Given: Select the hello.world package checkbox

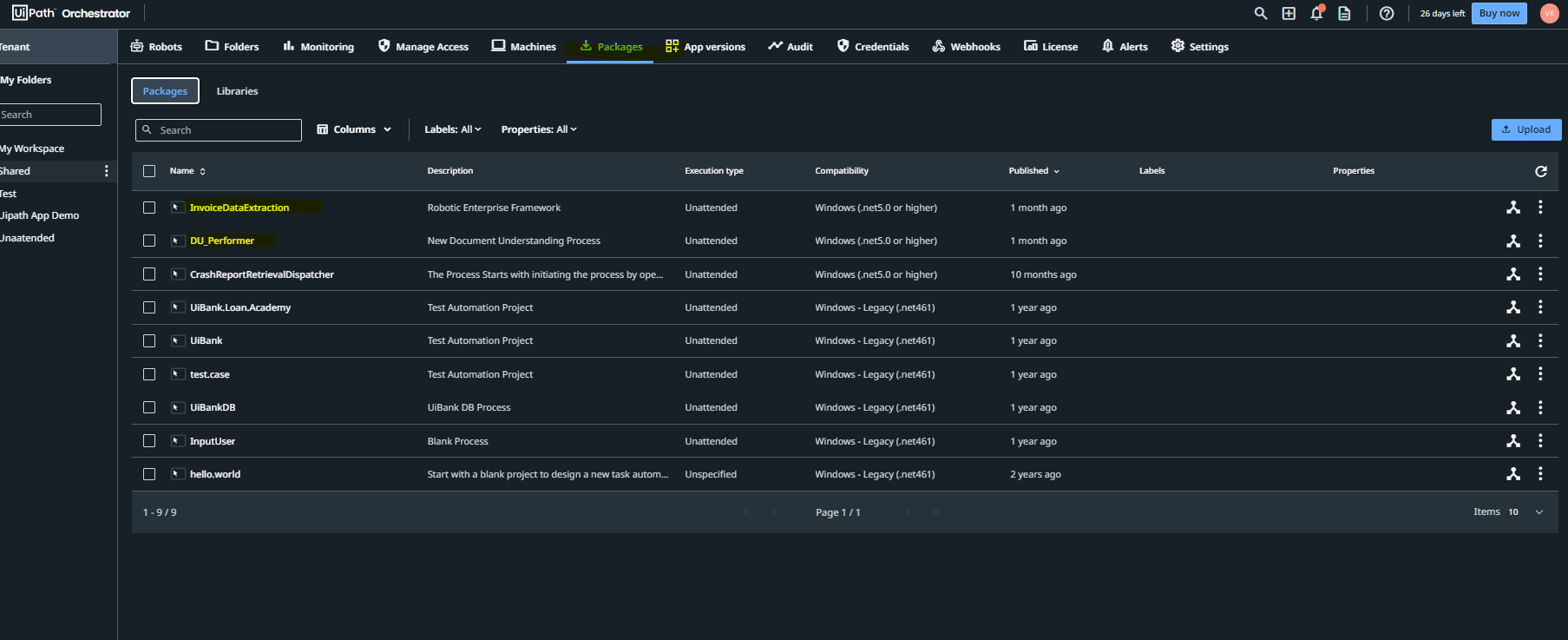Looking at the screenshot, I should pos(149,474).
